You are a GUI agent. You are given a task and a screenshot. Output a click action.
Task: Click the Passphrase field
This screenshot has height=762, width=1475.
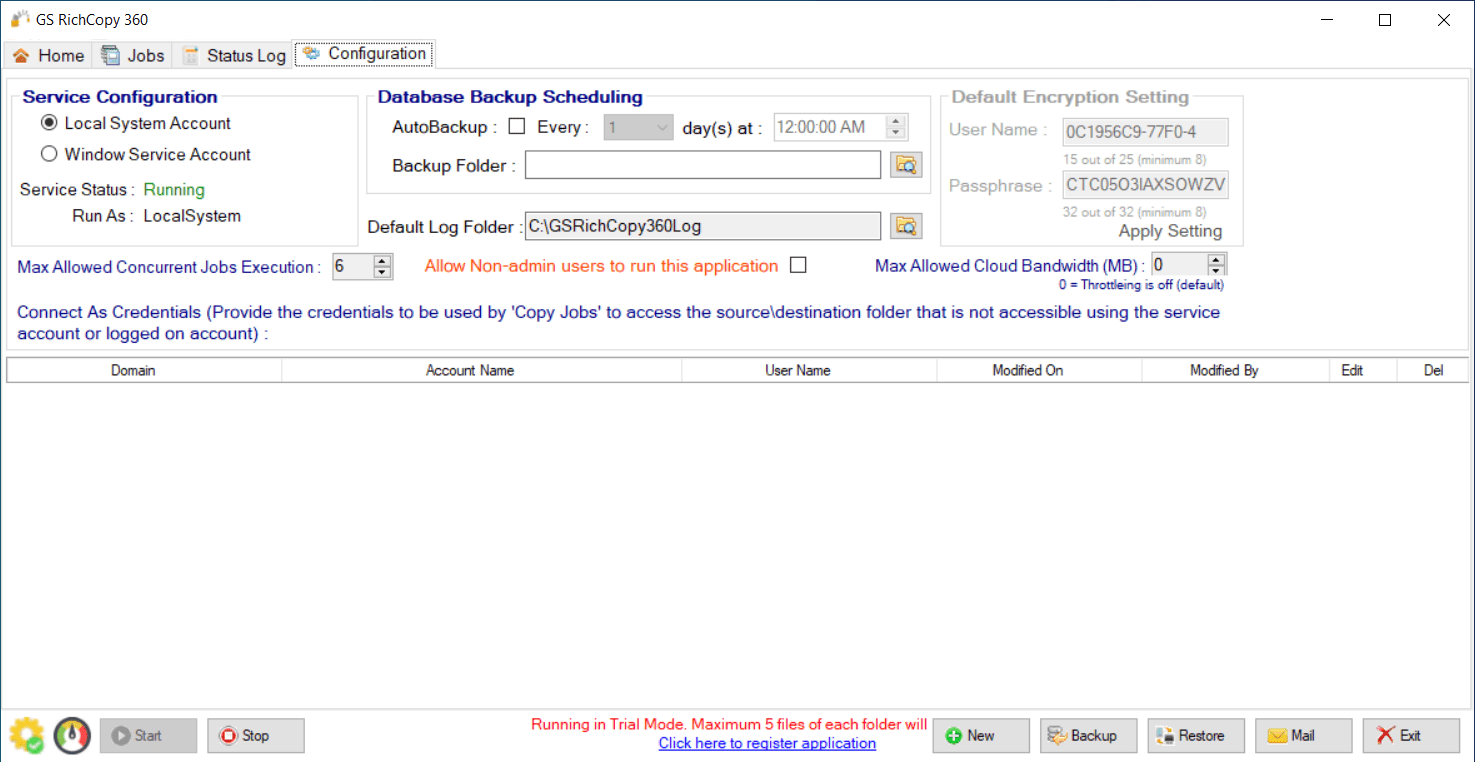click(x=1145, y=186)
